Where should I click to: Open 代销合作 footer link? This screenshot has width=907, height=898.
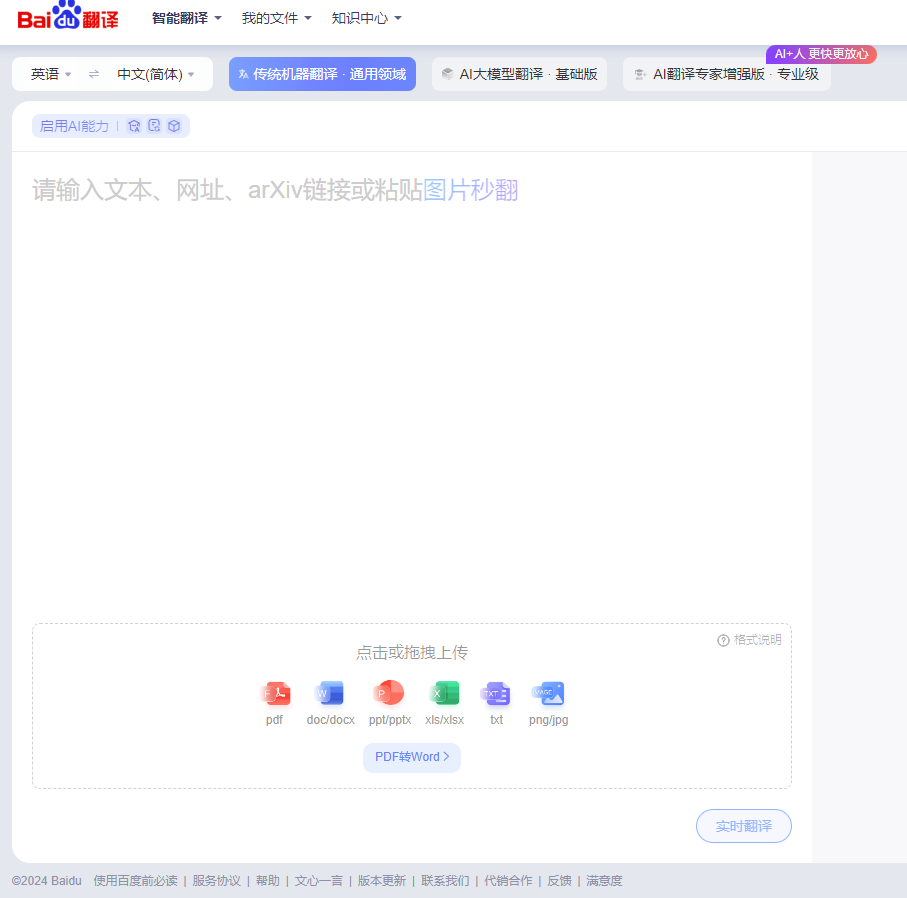click(x=508, y=881)
